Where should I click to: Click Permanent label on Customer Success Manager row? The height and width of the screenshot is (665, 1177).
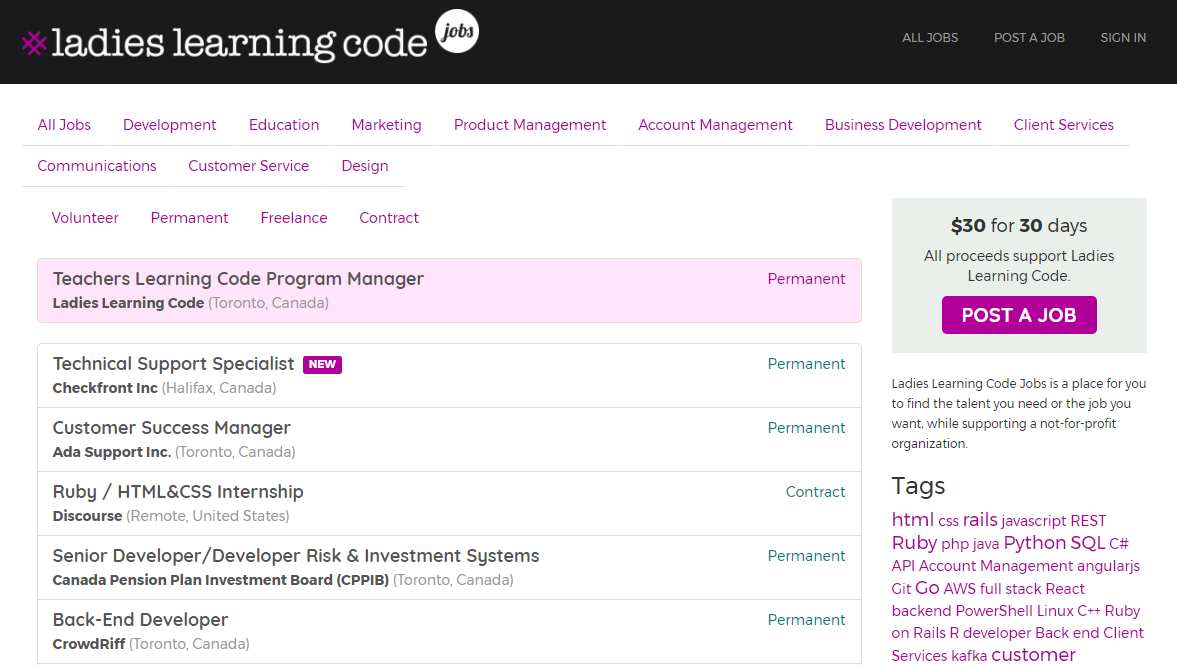point(806,428)
